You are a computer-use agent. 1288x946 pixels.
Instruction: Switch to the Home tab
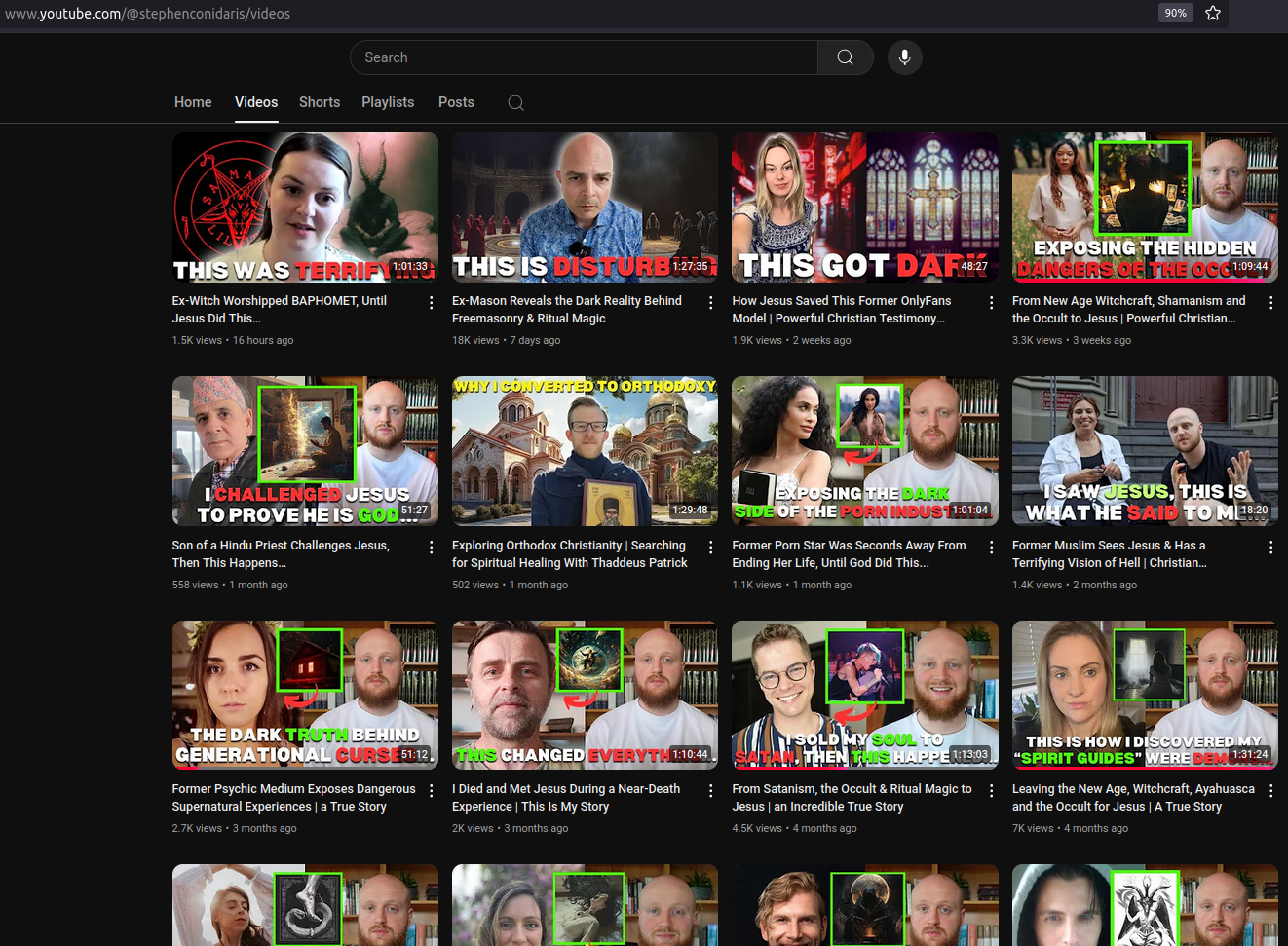[x=193, y=102]
